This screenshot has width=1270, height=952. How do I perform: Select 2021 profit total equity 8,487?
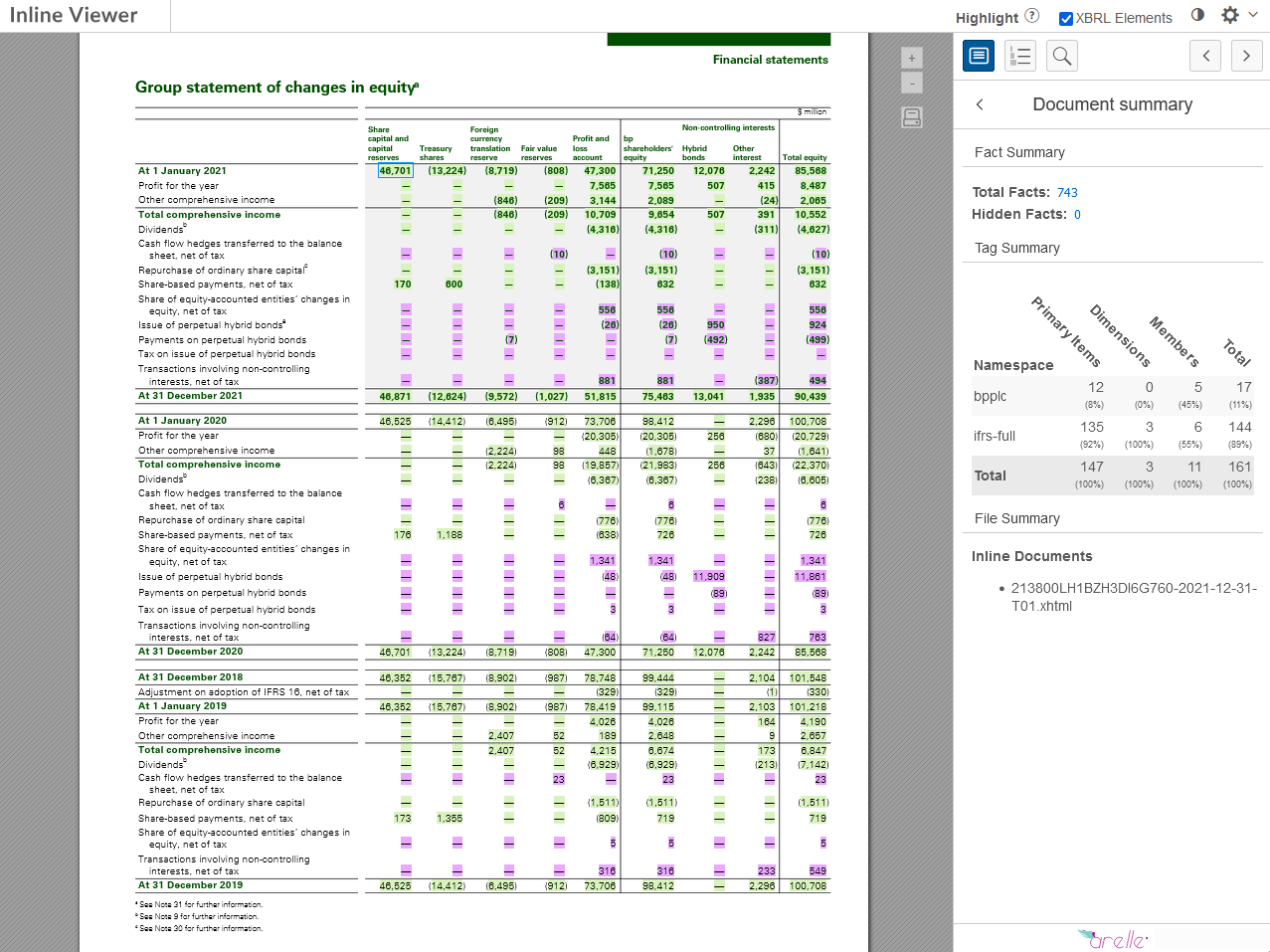[814, 186]
